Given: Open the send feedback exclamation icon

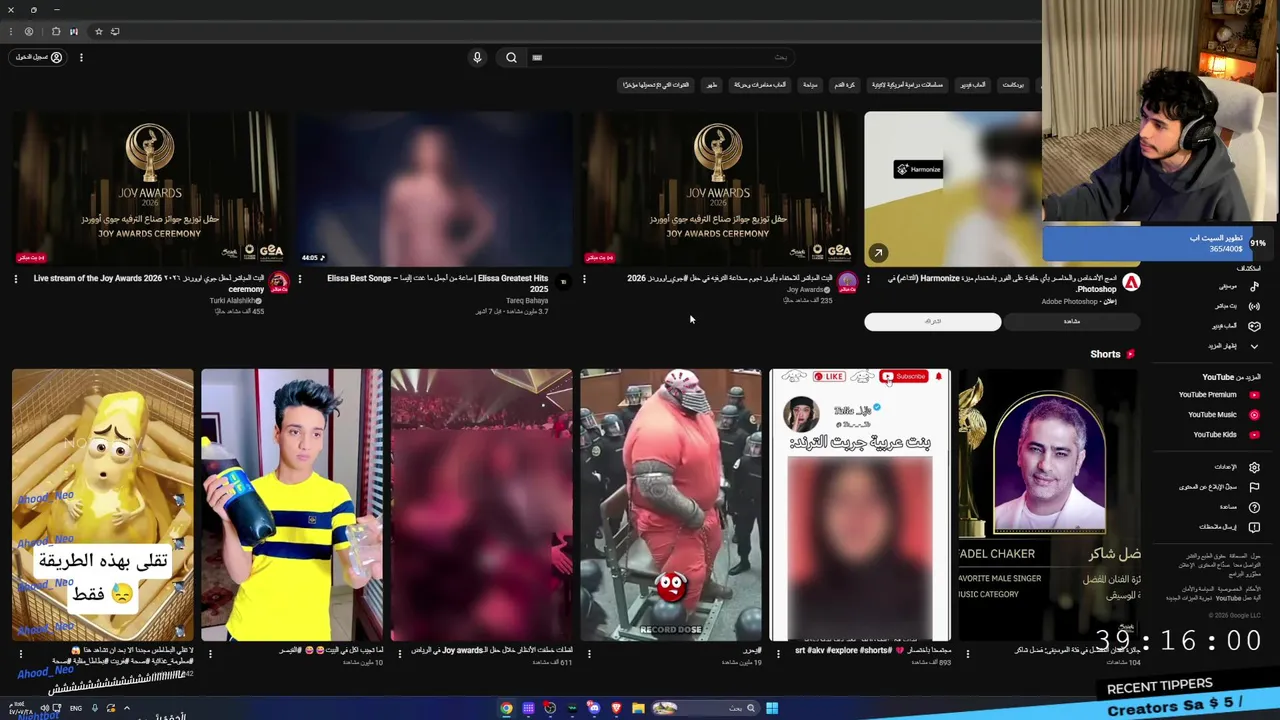Looking at the screenshot, I should tap(1254, 527).
